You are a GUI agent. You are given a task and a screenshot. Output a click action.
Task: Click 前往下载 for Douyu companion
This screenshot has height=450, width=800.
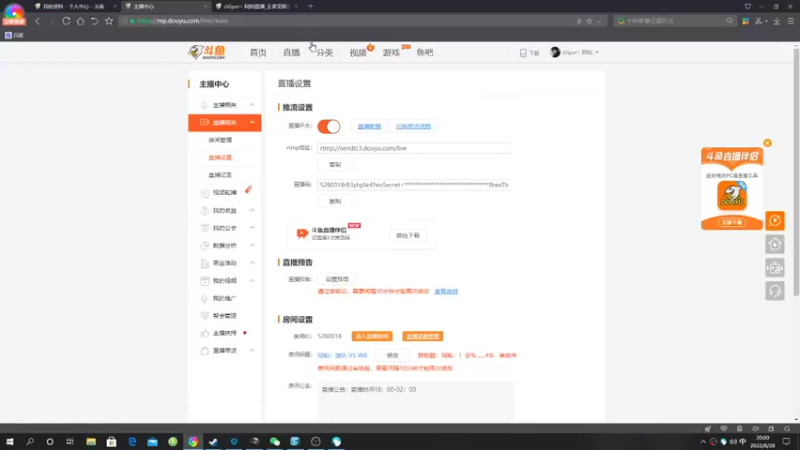(x=408, y=235)
